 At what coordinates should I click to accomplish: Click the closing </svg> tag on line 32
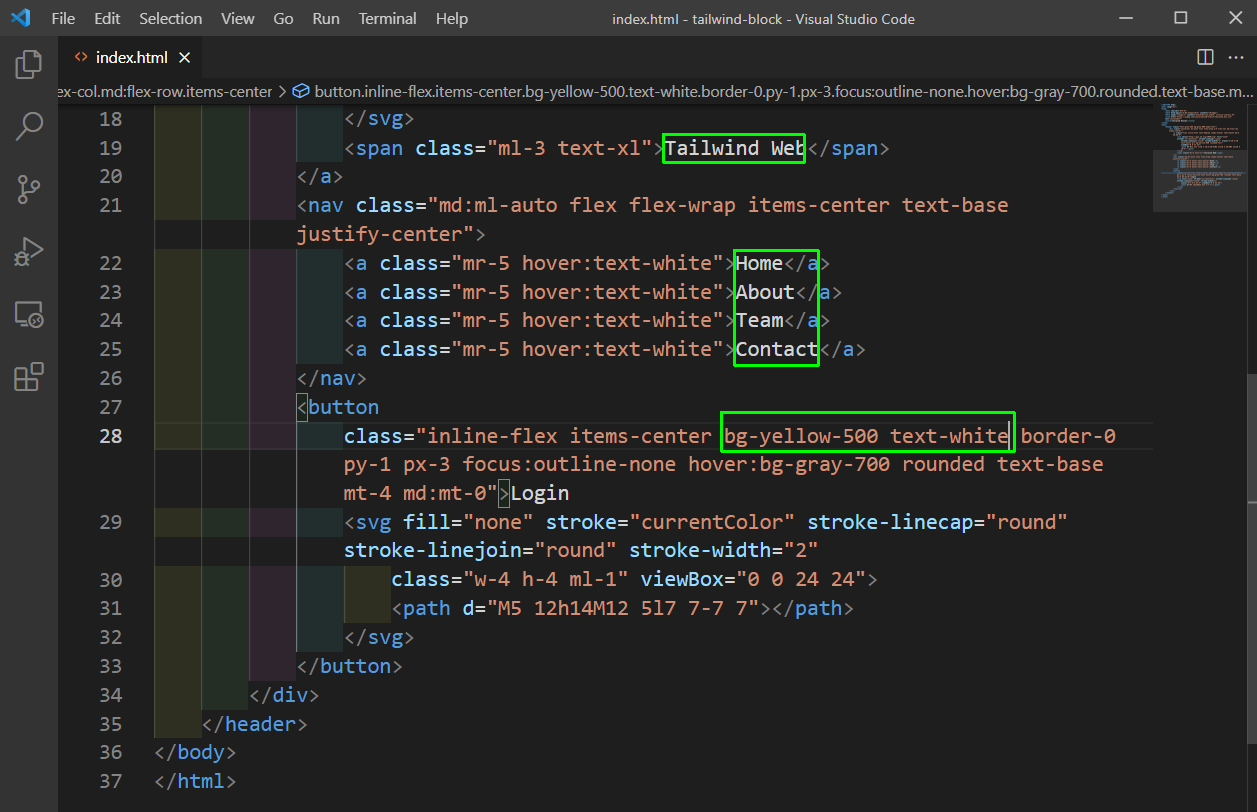(x=379, y=638)
